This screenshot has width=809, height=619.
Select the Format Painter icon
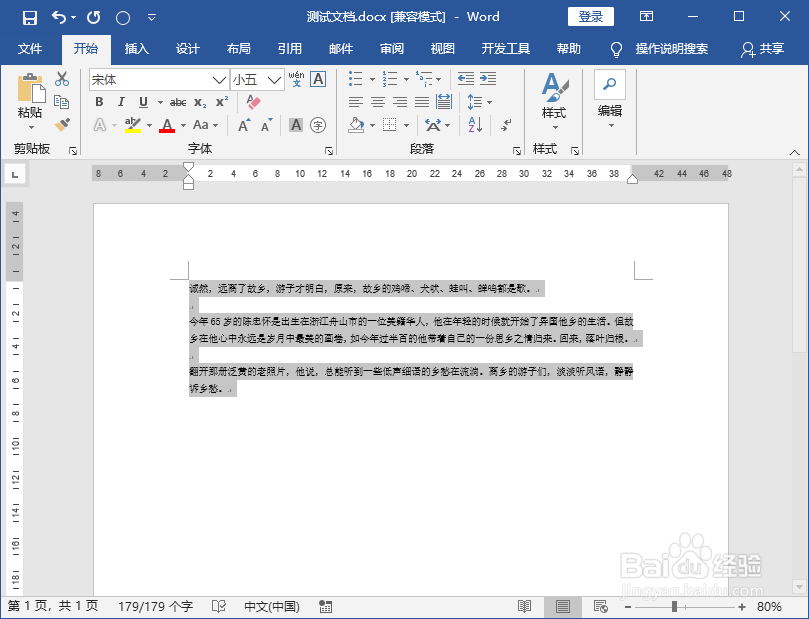click(64, 122)
